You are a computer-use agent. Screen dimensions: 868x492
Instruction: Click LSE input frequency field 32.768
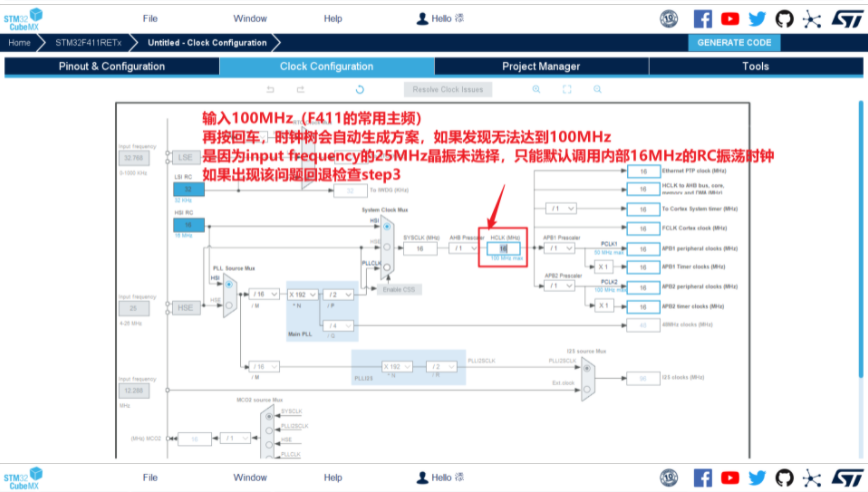tap(133, 158)
